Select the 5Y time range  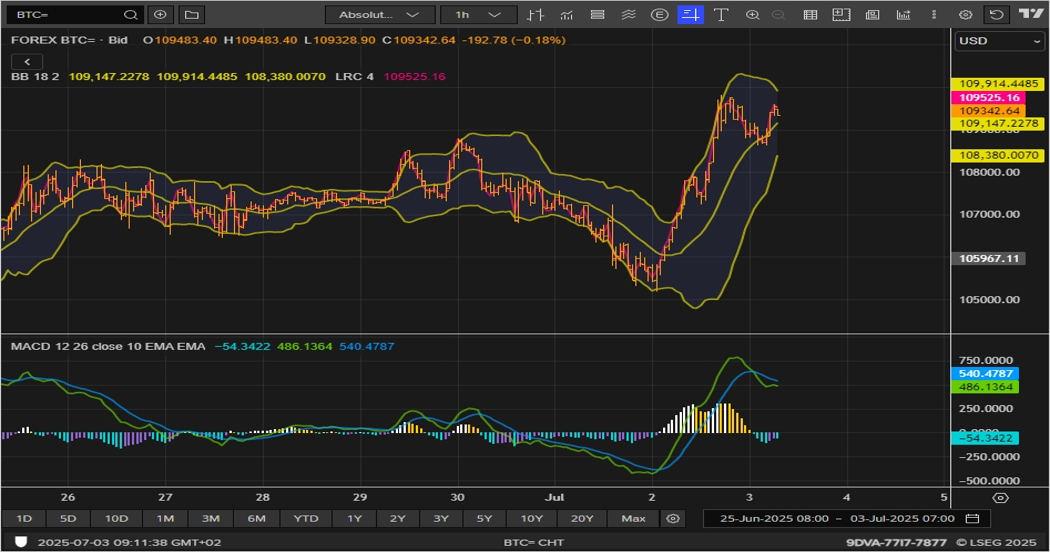point(484,519)
